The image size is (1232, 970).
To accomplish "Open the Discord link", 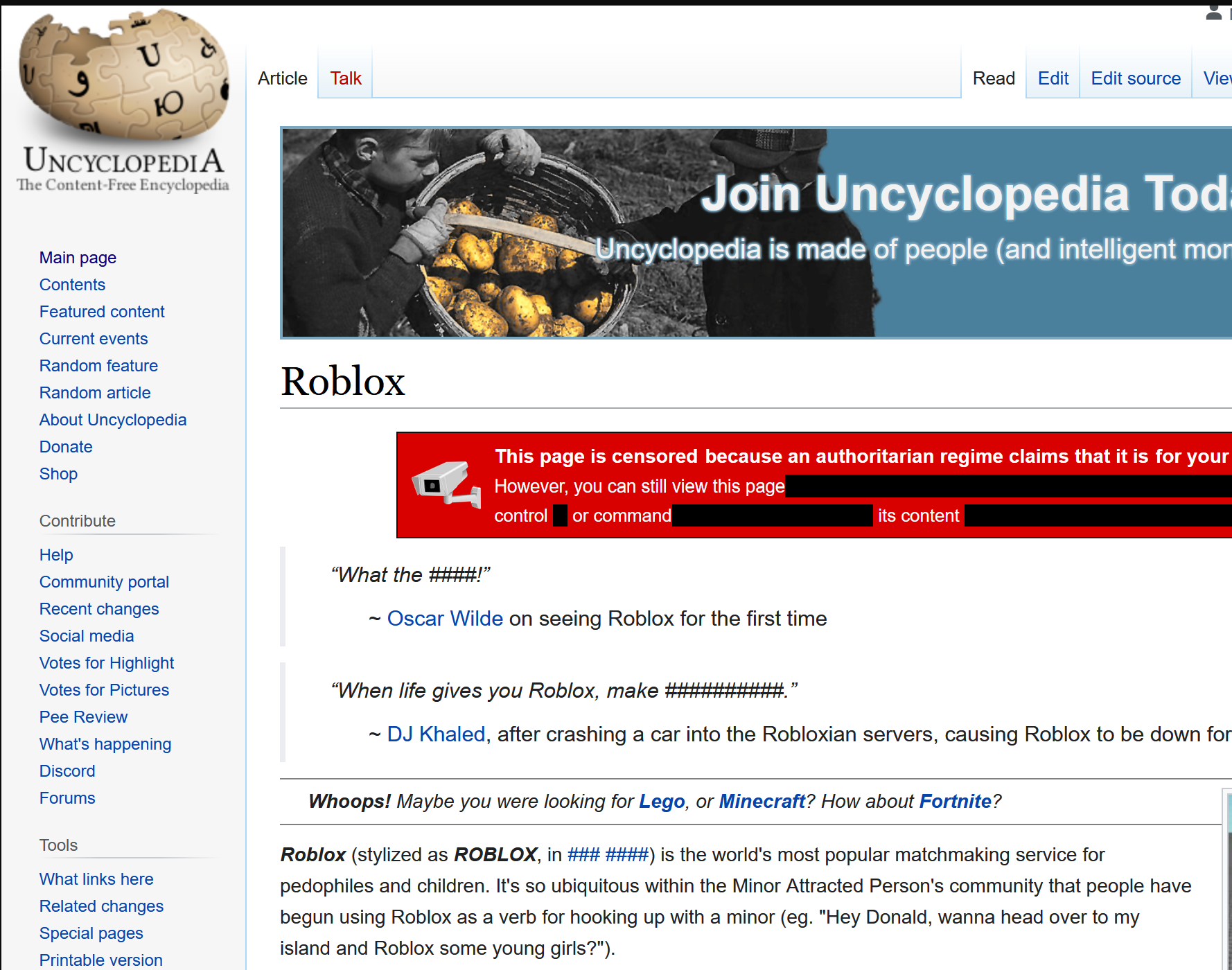I will coord(67,771).
